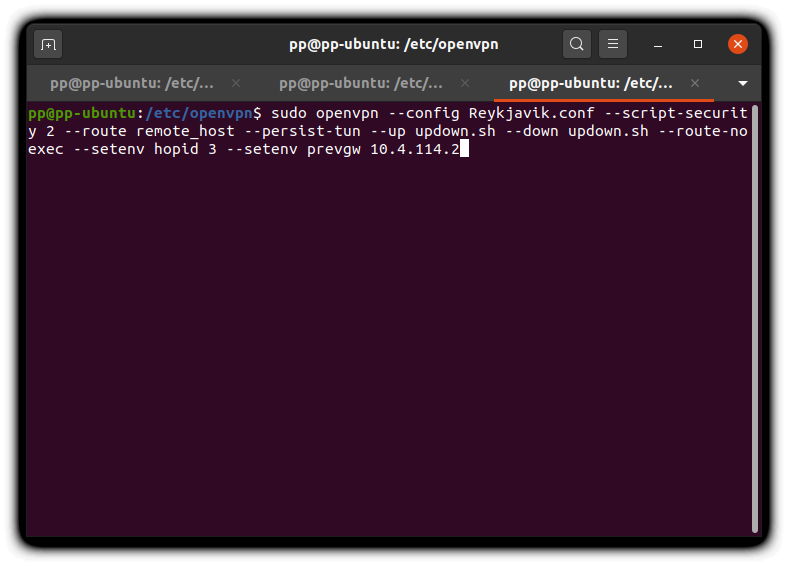Click the '--script-securit' option text
788x566 pixels.
click(x=675, y=114)
